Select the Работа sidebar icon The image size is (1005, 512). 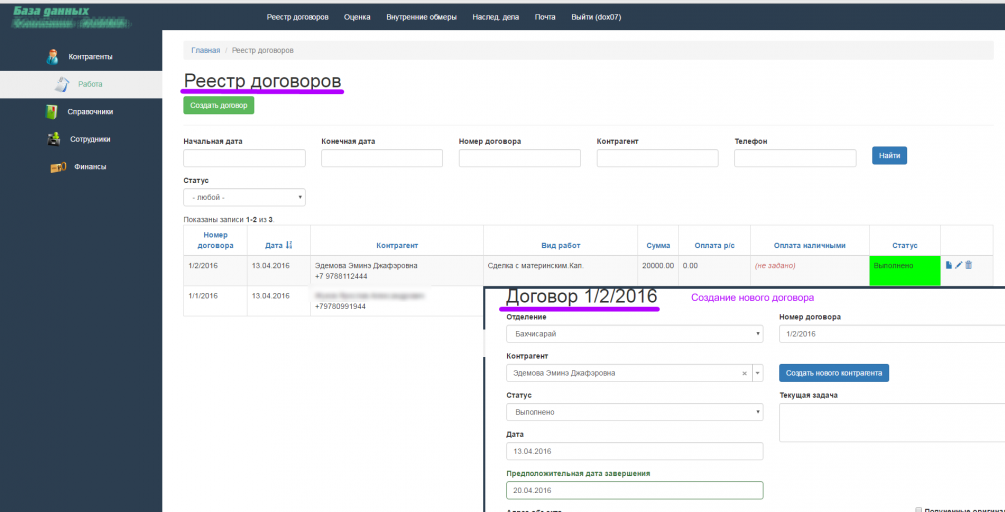63,85
